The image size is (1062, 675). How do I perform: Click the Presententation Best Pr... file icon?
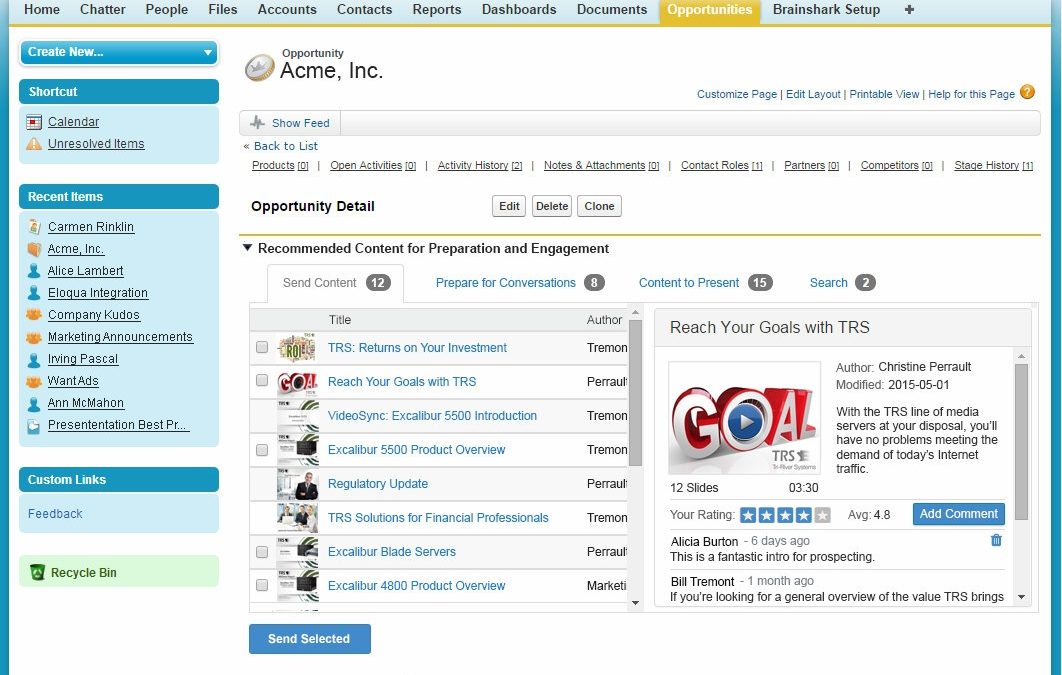34,426
